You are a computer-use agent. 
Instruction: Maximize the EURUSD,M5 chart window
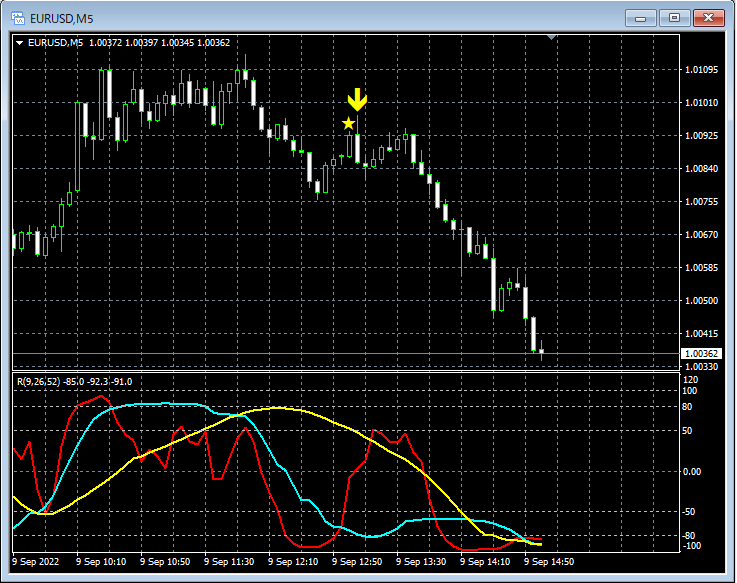(x=674, y=18)
